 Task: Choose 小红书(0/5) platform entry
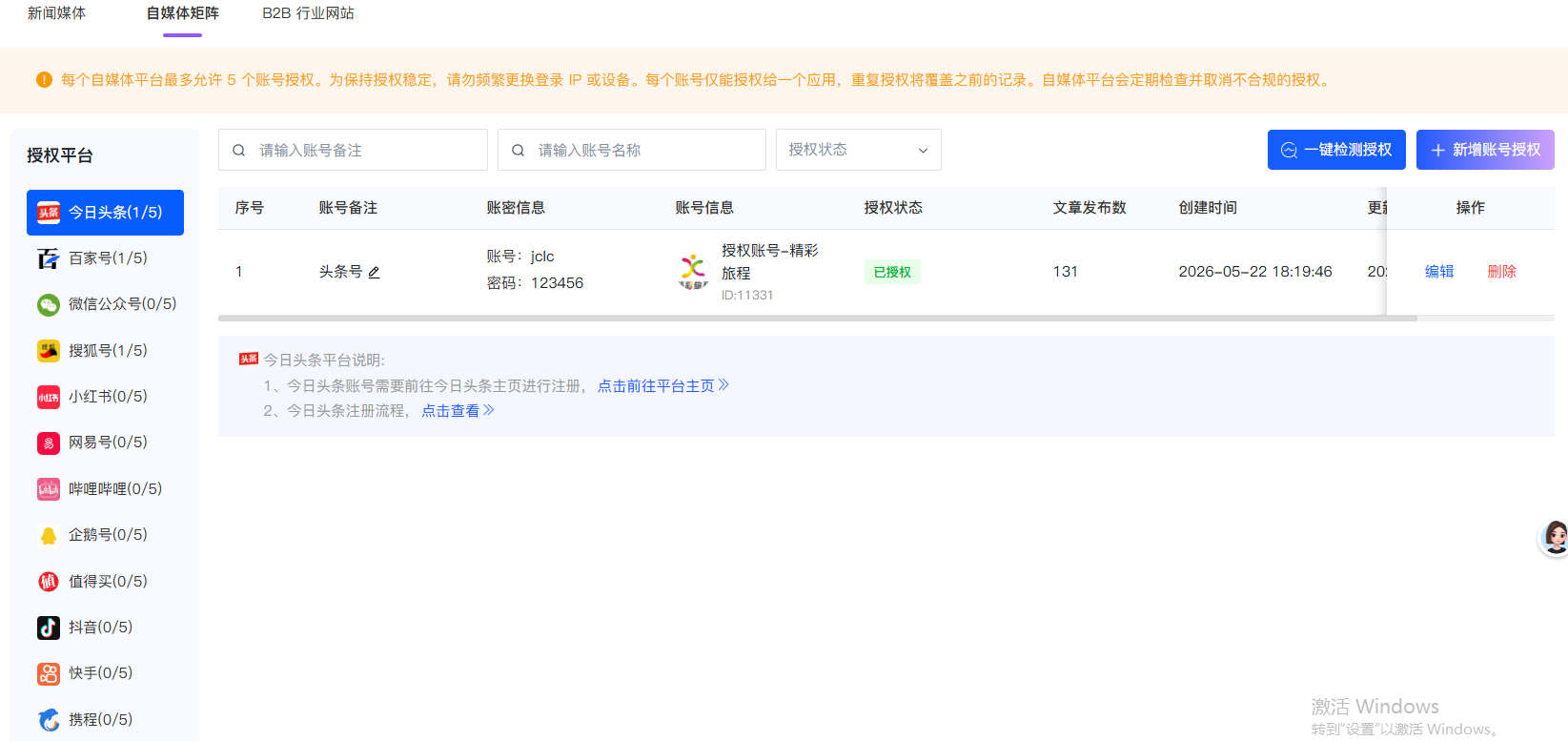coord(105,397)
